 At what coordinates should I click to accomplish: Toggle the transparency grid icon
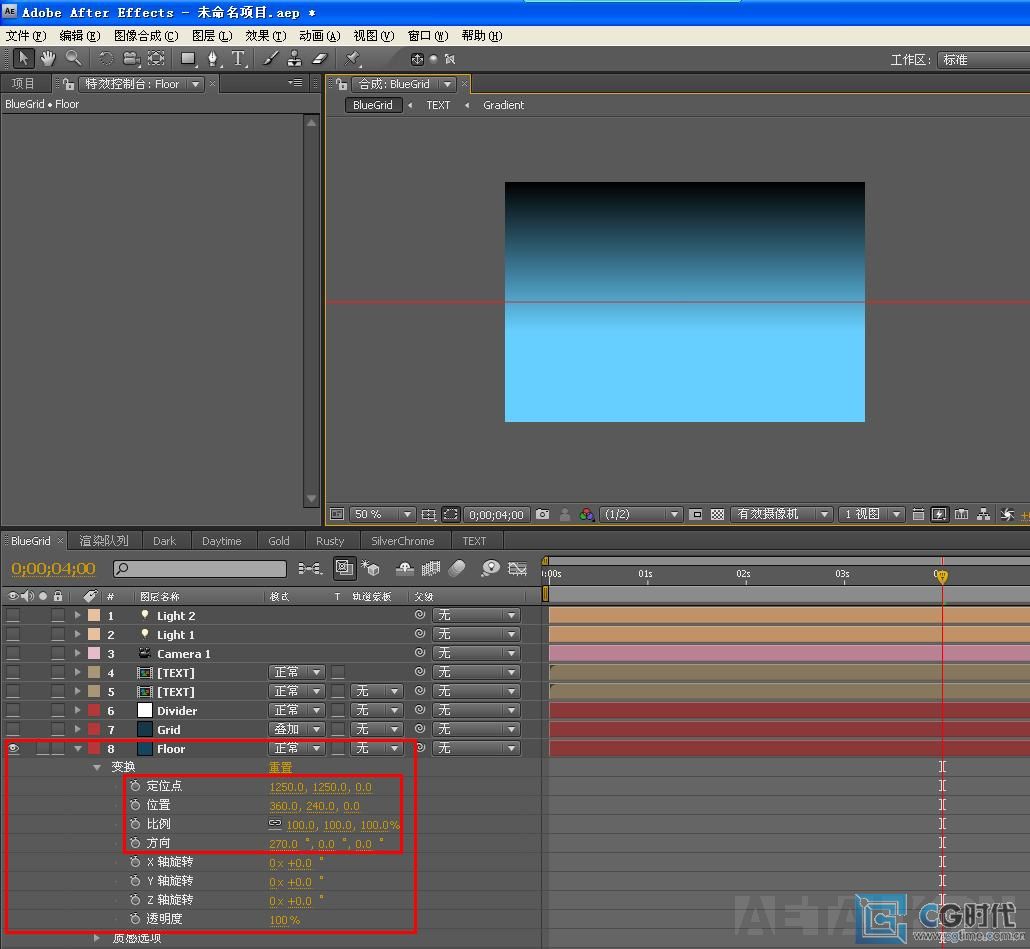click(x=717, y=514)
